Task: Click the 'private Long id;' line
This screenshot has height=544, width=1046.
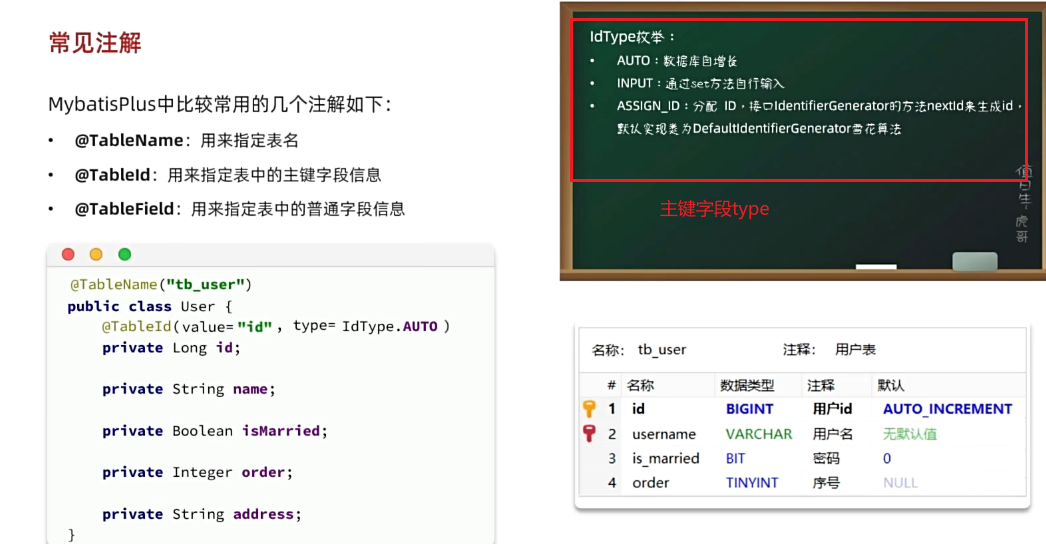Action: [171, 348]
